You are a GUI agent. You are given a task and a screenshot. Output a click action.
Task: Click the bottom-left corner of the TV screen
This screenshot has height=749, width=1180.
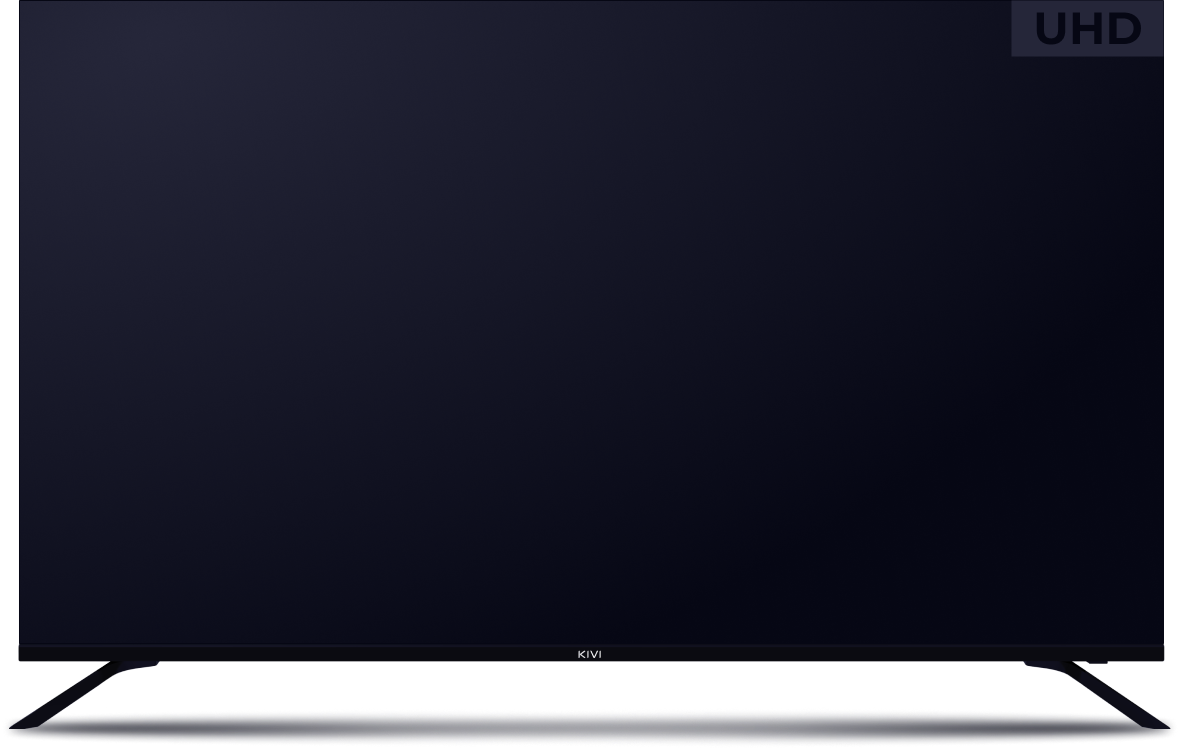coord(22,642)
